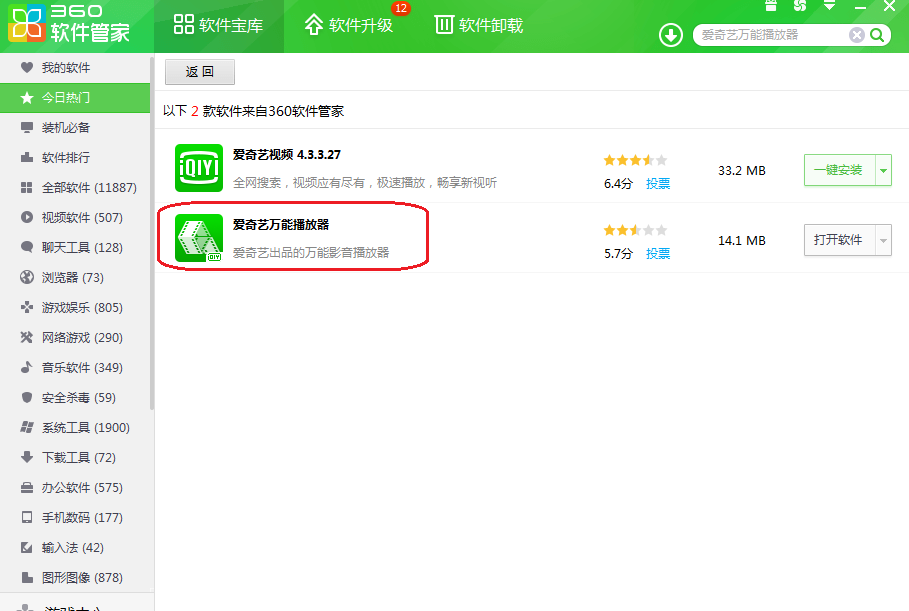The height and width of the screenshot is (611, 909).
Task: Click the grid icon beside 全部软件
Action: pos(27,187)
